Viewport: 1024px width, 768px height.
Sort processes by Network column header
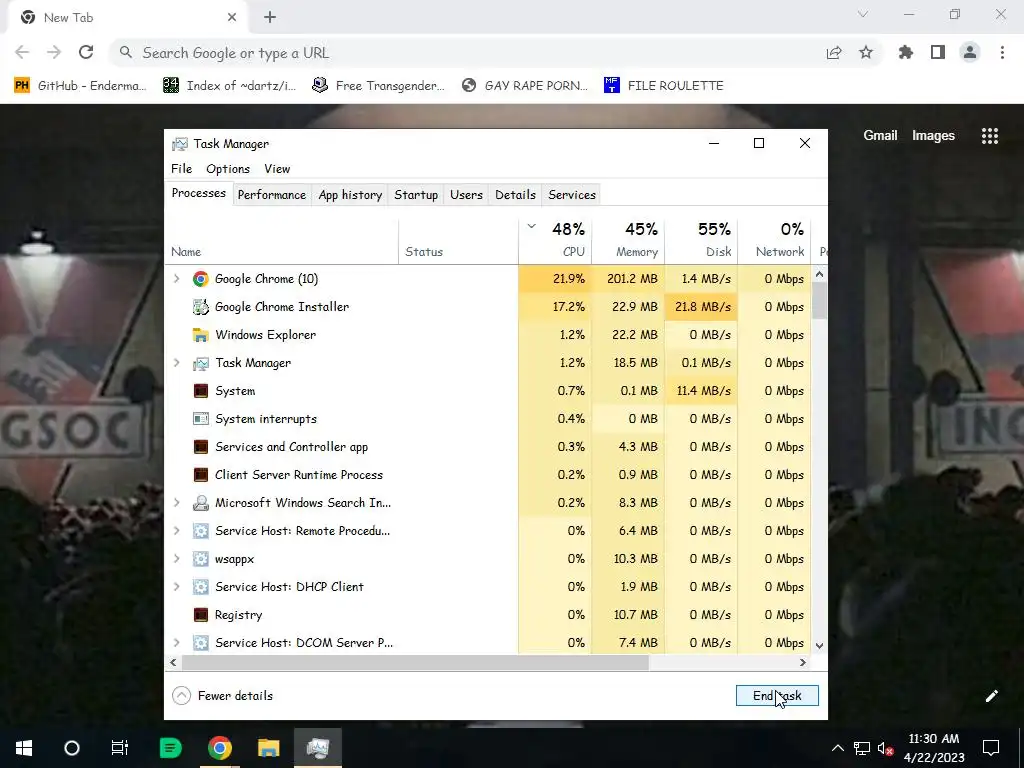pos(775,240)
